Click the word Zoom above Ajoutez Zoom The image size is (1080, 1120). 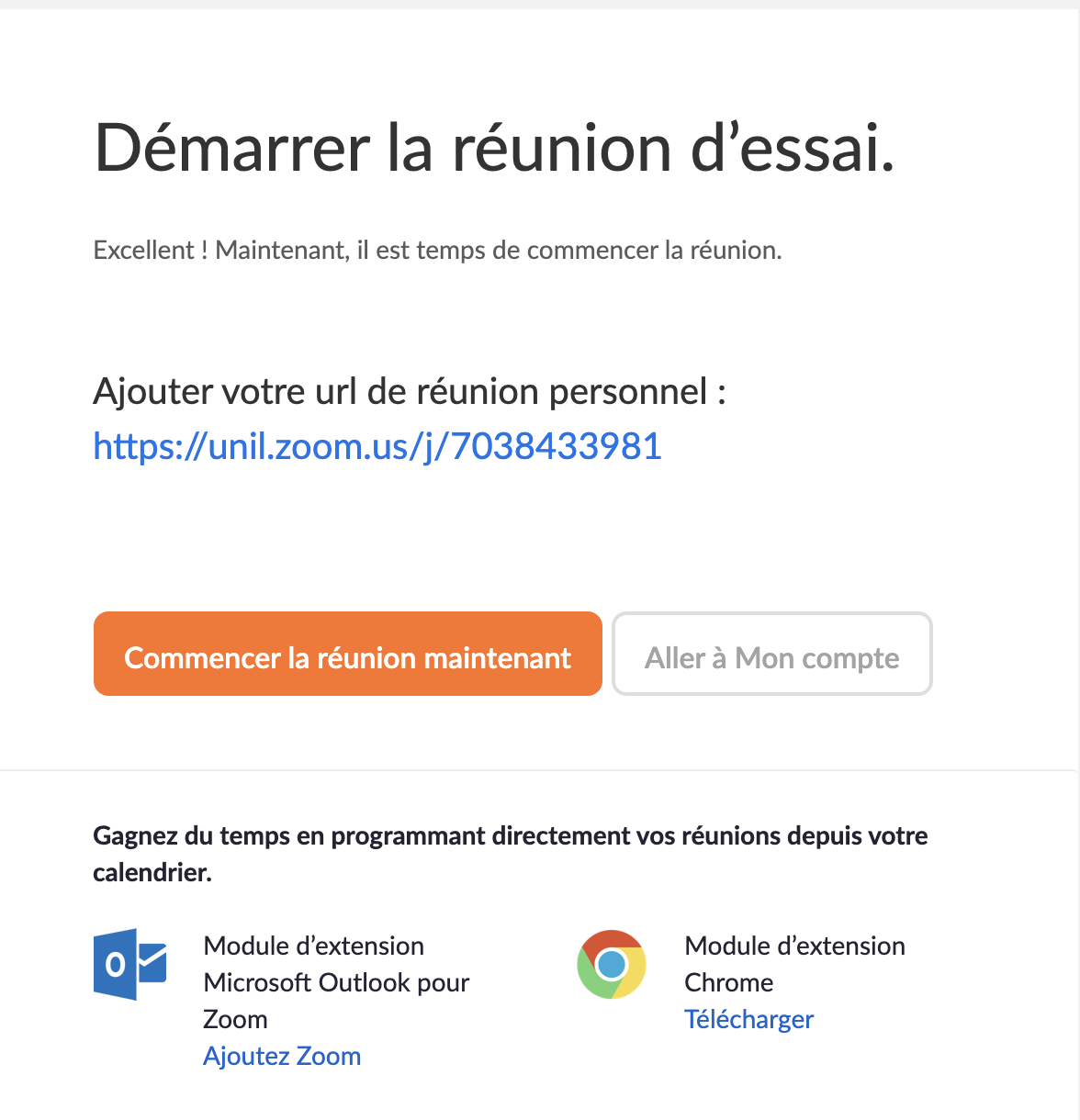tap(235, 1019)
